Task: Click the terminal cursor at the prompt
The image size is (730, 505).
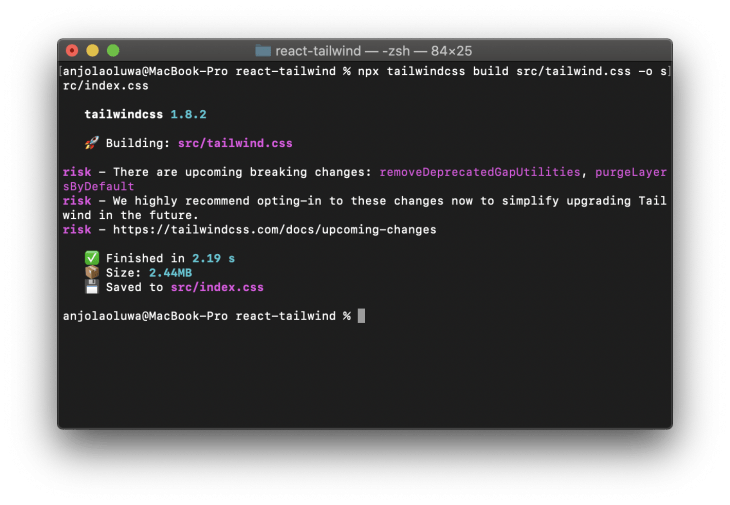Action: 361,316
